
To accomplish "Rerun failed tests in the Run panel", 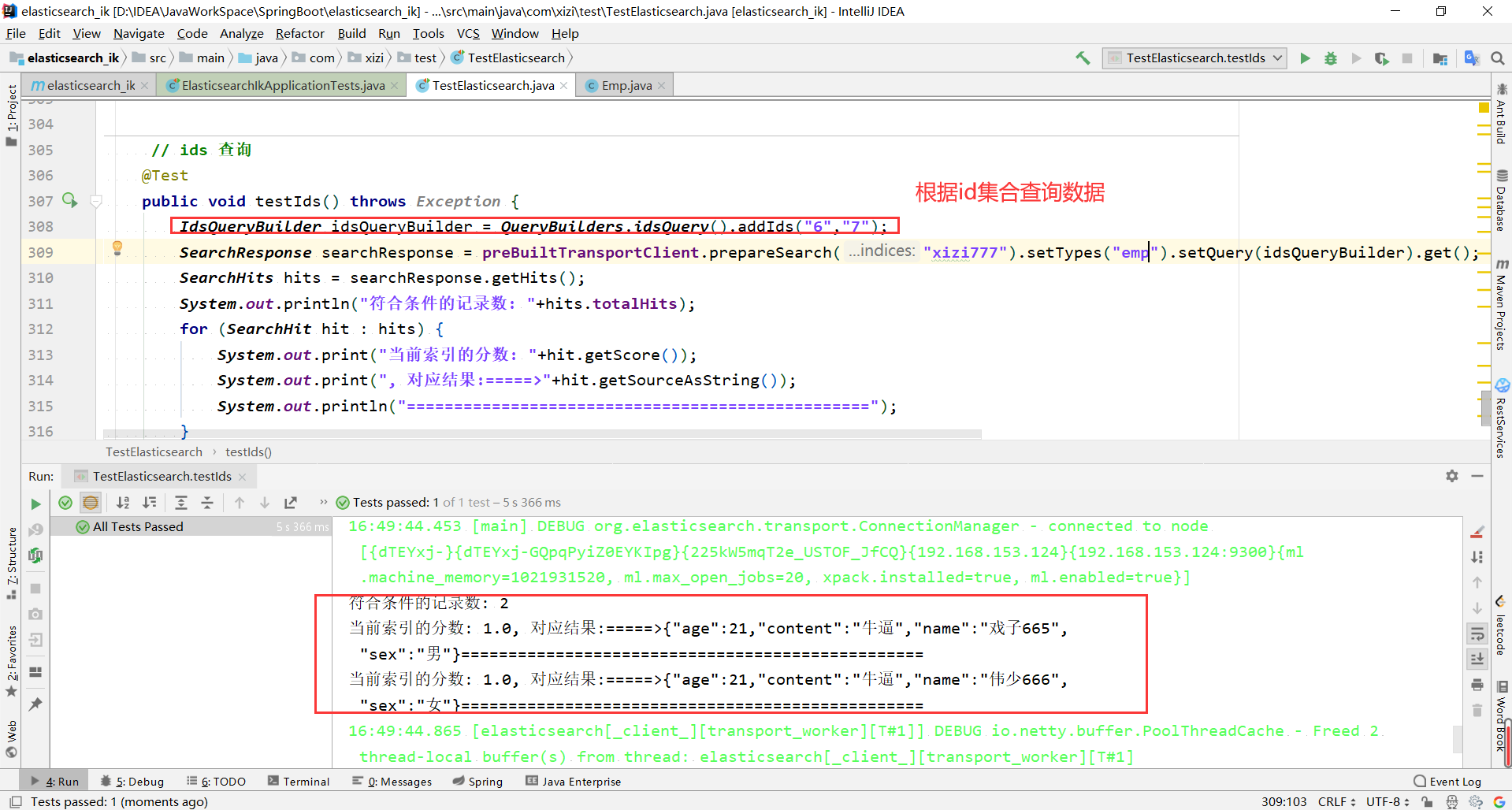I will 35,530.
